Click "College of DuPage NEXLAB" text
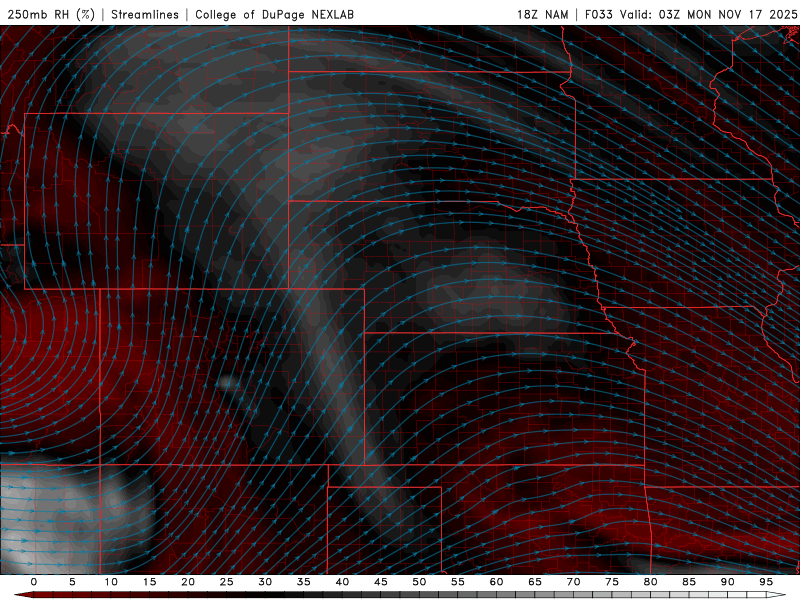The width and height of the screenshot is (800, 600). pyautogui.click(x=274, y=14)
